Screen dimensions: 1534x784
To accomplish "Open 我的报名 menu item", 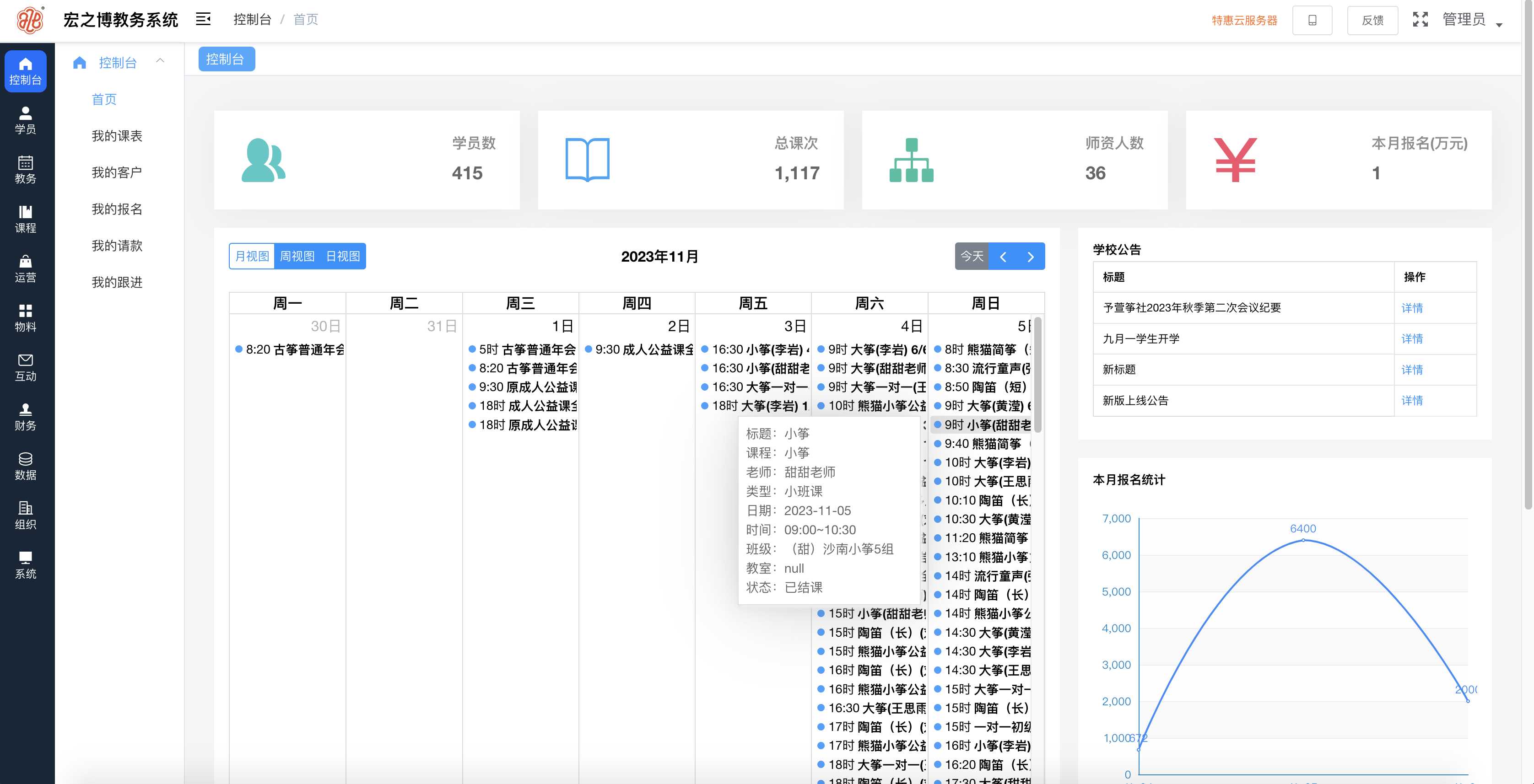I will pos(117,209).
